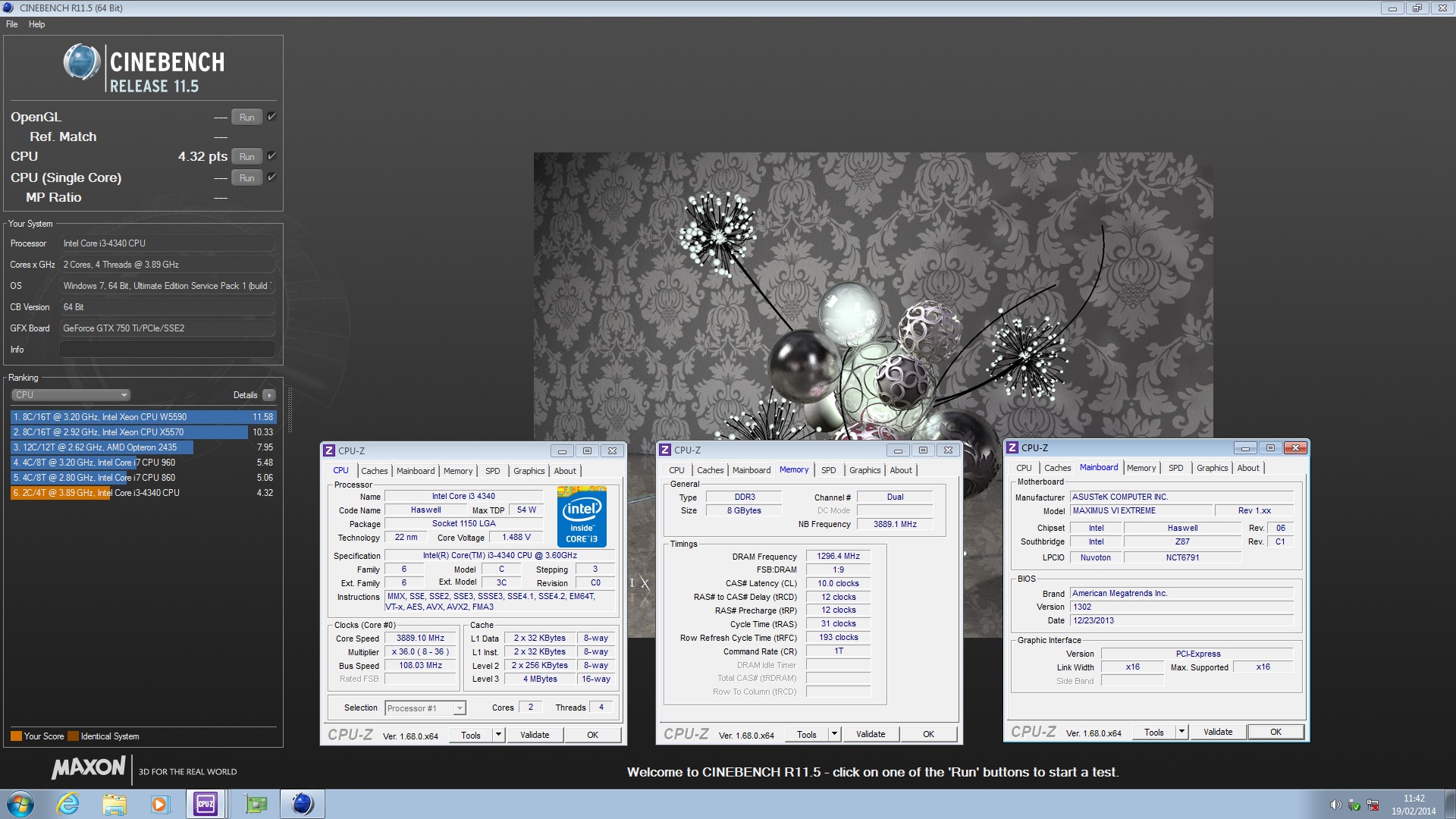Viewport: 1456px width, 819px height.
Task: Click the rendered scene image
Action: pyautogui.click(x=873, y=394)
